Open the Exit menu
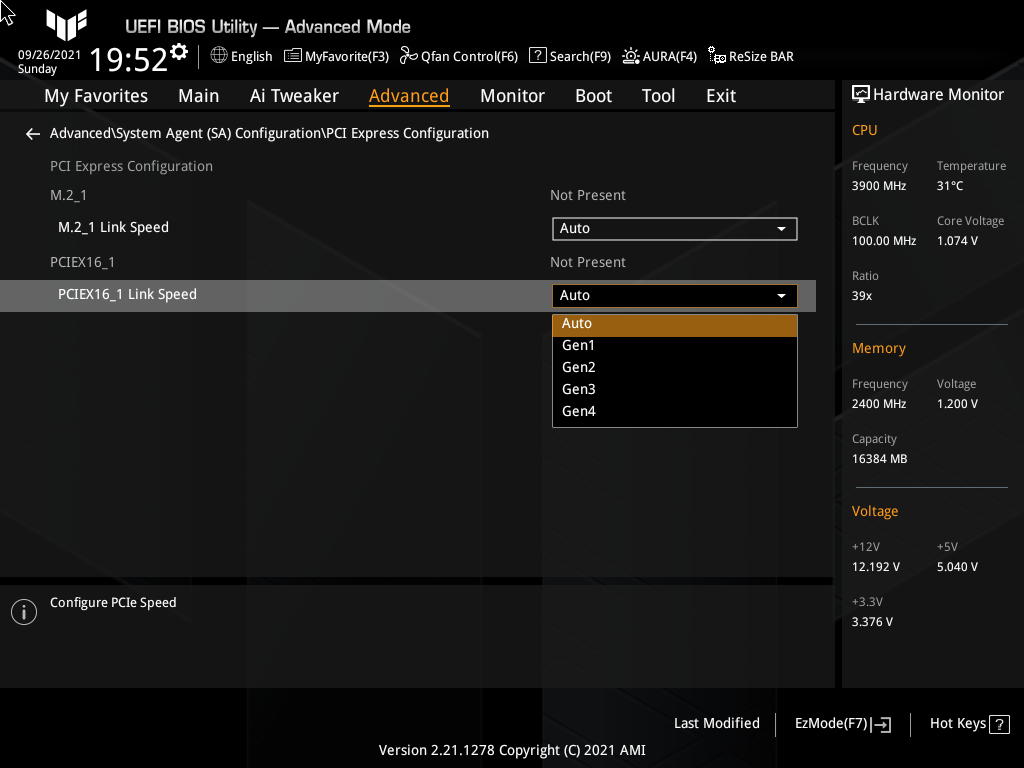Image resolution: width=1024 pixels, height=768 pixels. (x=720, y=95)
